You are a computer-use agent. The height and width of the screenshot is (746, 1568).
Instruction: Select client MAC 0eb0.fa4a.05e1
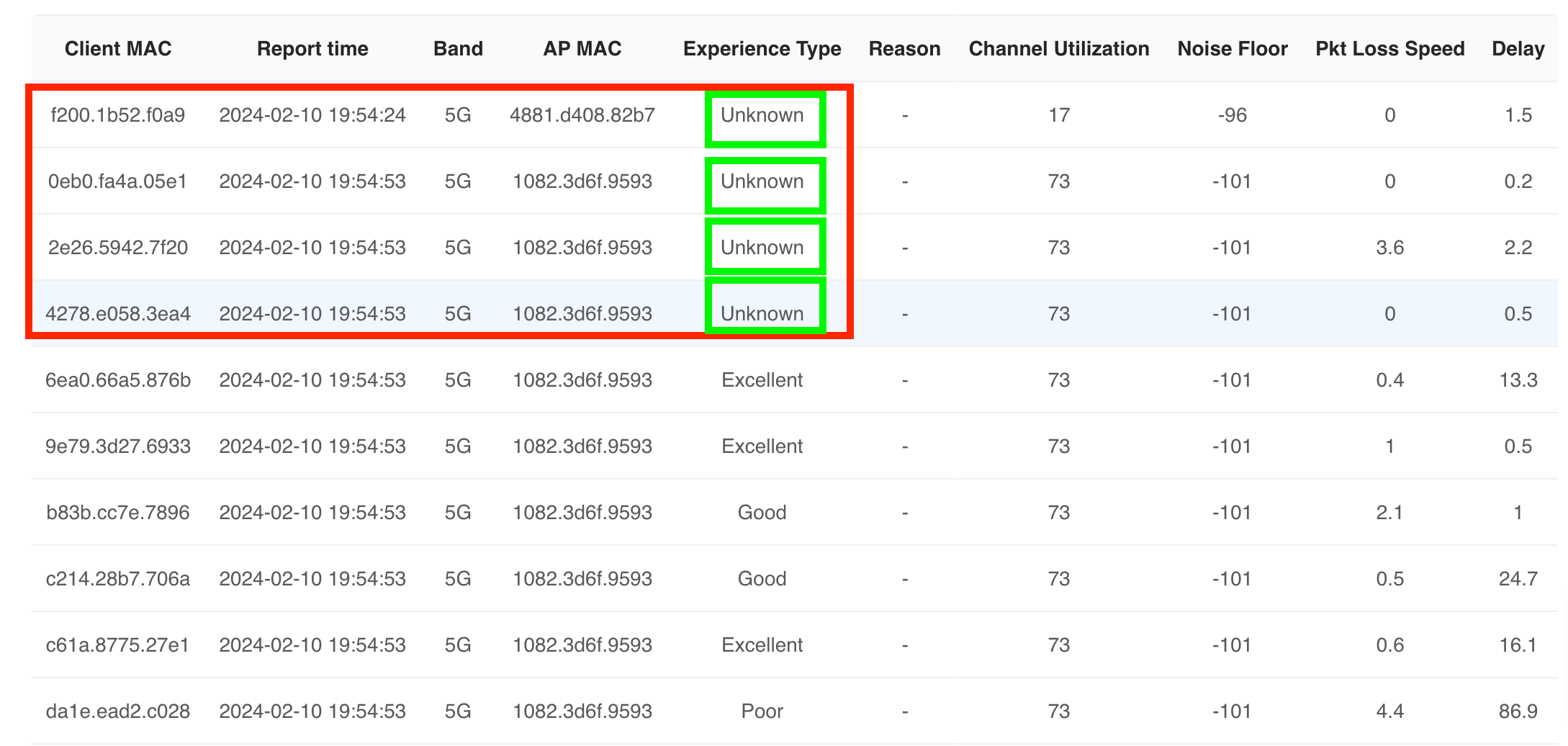[x=118, y=181]
